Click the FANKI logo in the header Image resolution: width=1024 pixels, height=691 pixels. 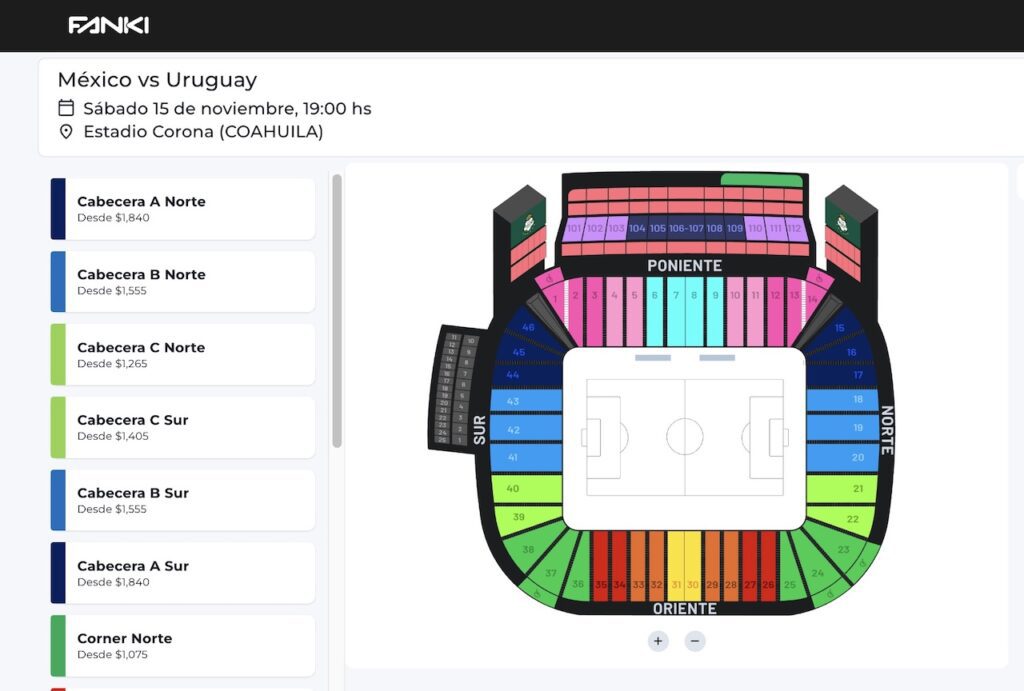coord(111,25)
